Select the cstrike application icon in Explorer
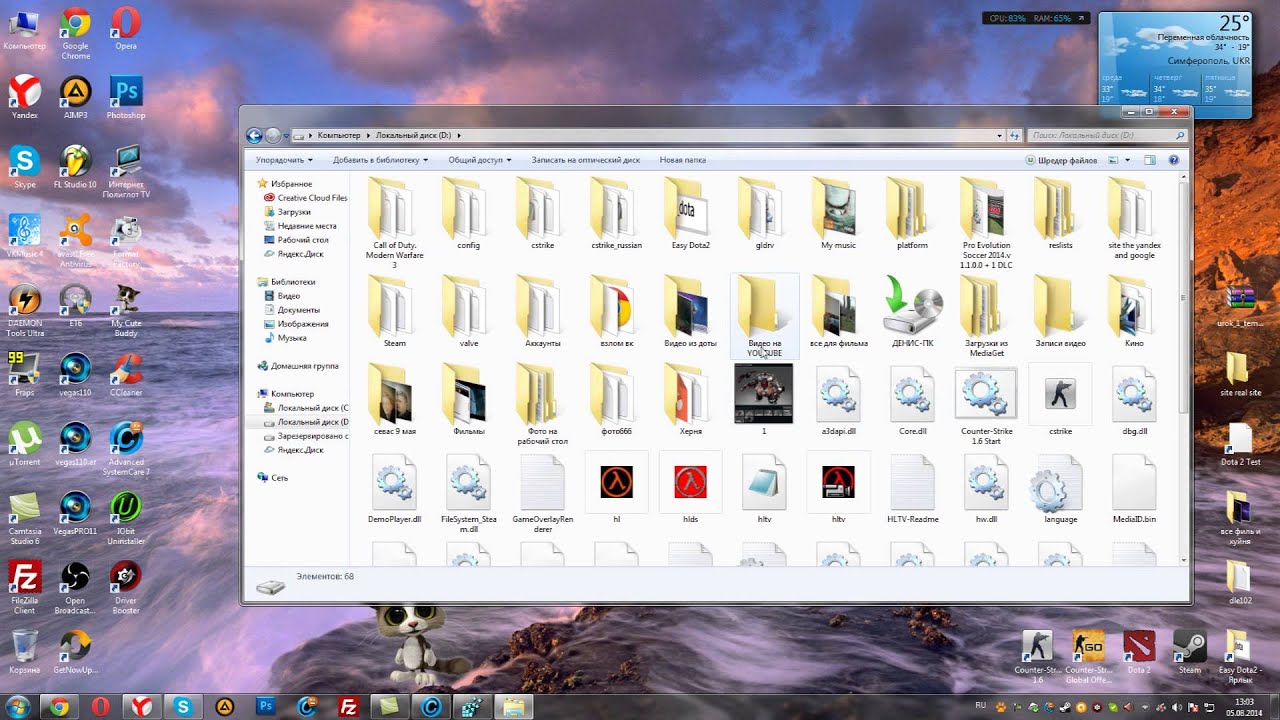Image resolution: width=1280 pixels, height=720 pixels. (x=1060, y=400)
